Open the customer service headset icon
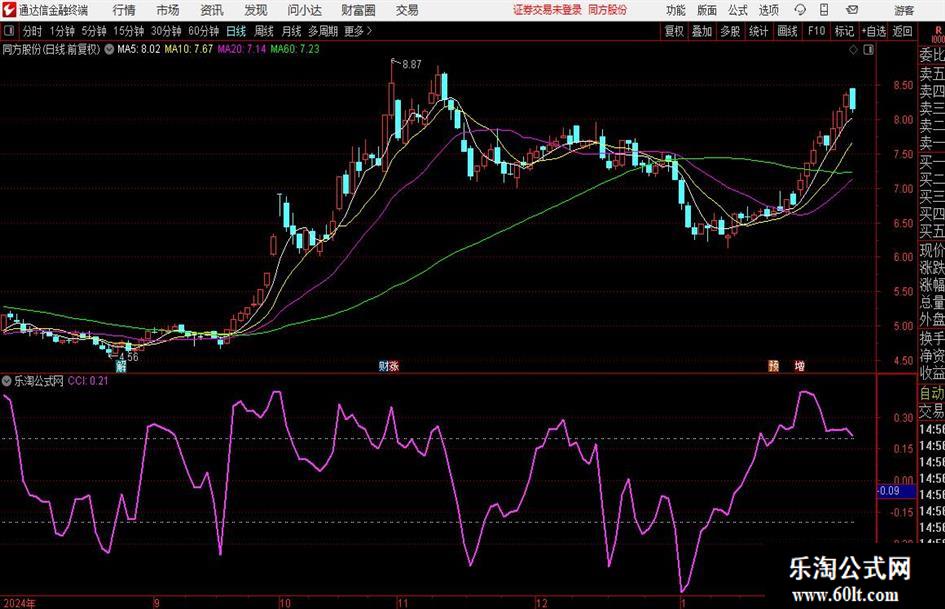Screen dimensions: 945x609 pyautogui.click(x=800, y=10)
